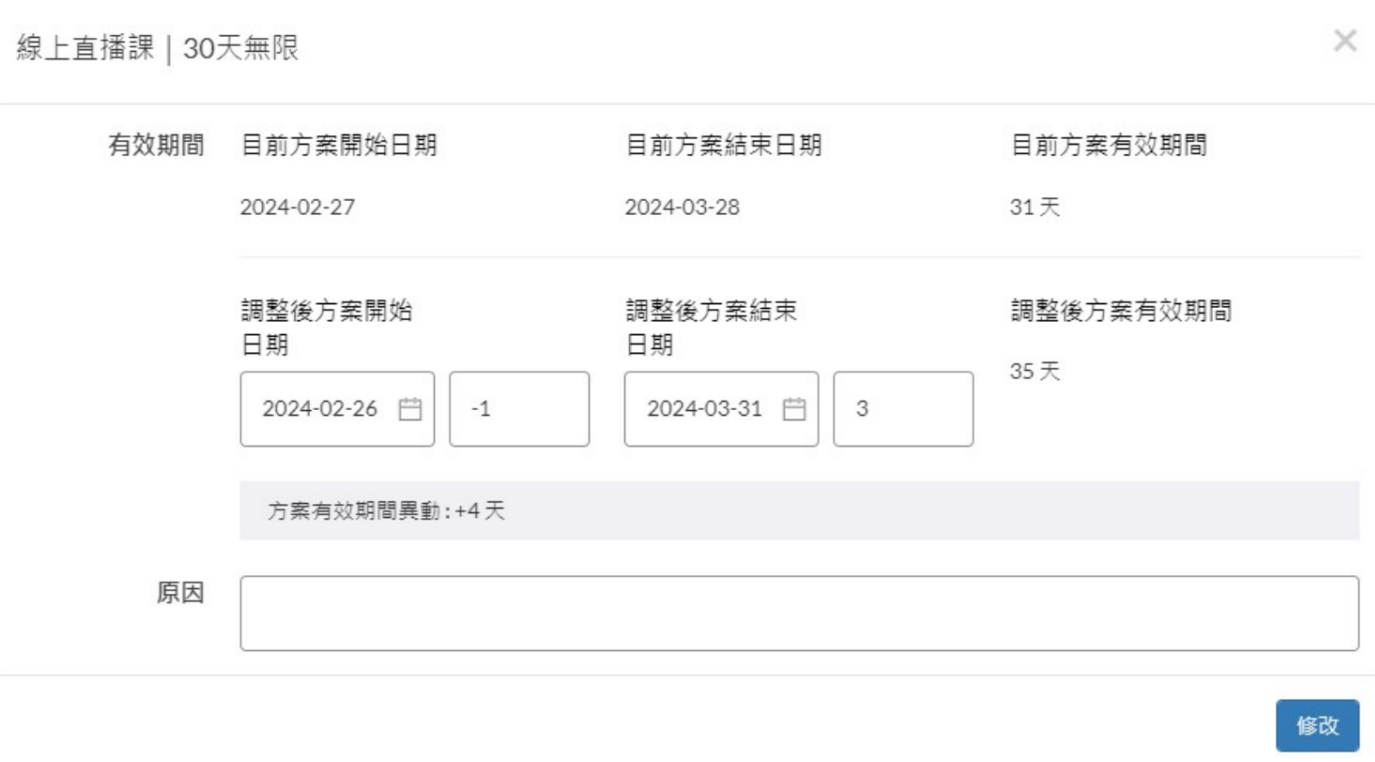Click the 有效期間 section label

tap(156, 146)
